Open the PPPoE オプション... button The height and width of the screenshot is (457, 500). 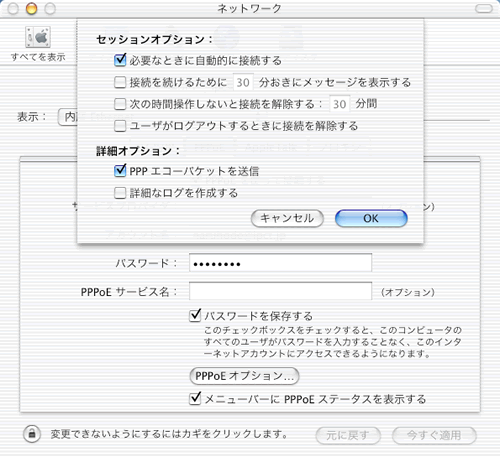click(244, 376)
